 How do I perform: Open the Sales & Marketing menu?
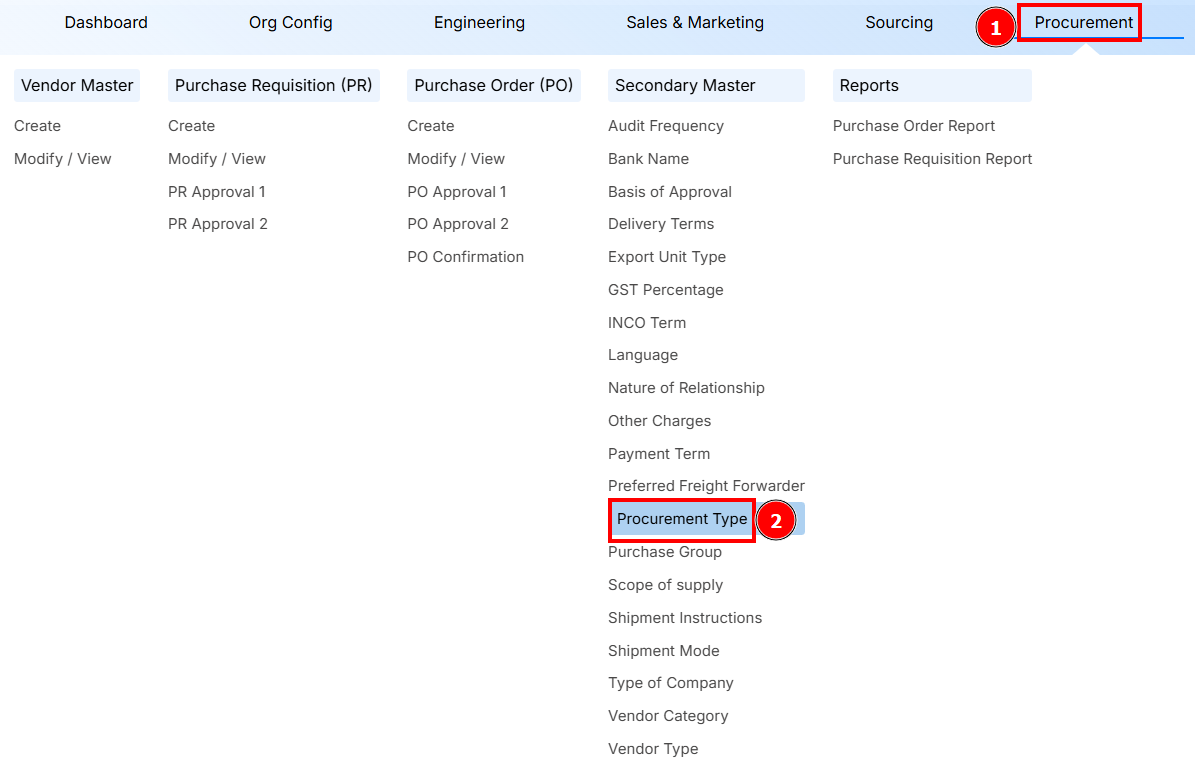pyautogui.click(x=695, y=22)
